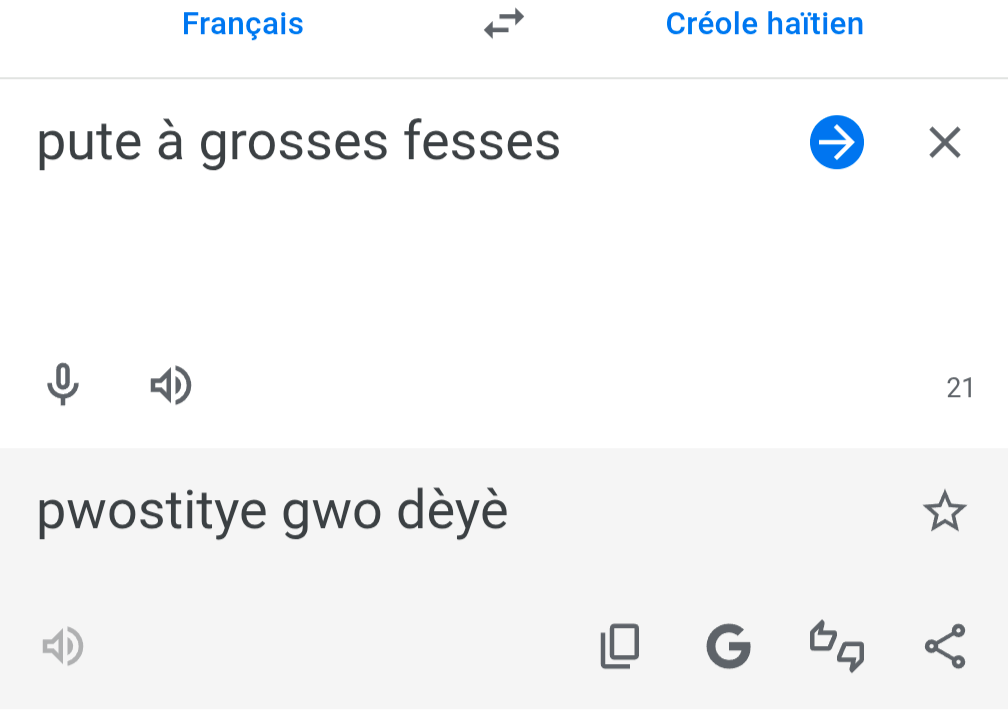Share the translation result

(x=945, y=646)
